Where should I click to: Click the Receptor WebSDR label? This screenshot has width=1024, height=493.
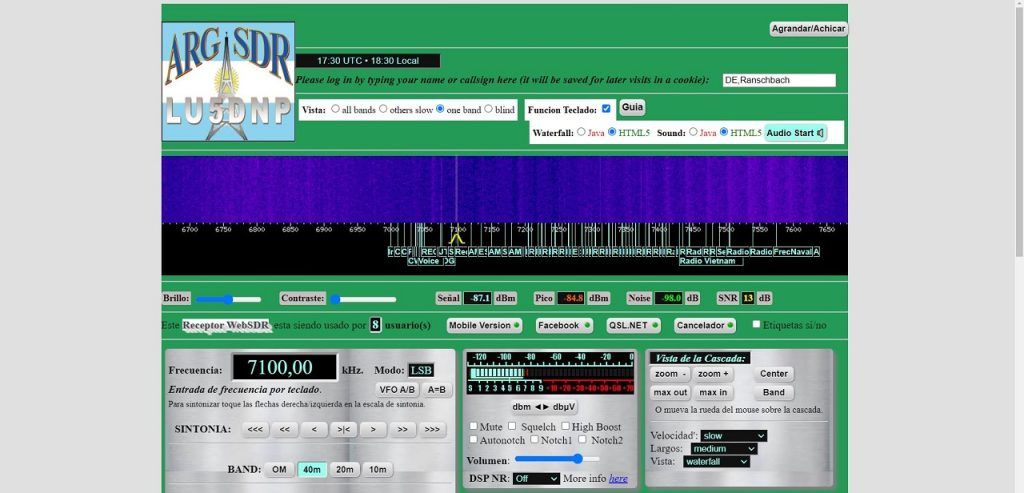tap(226, 325)
